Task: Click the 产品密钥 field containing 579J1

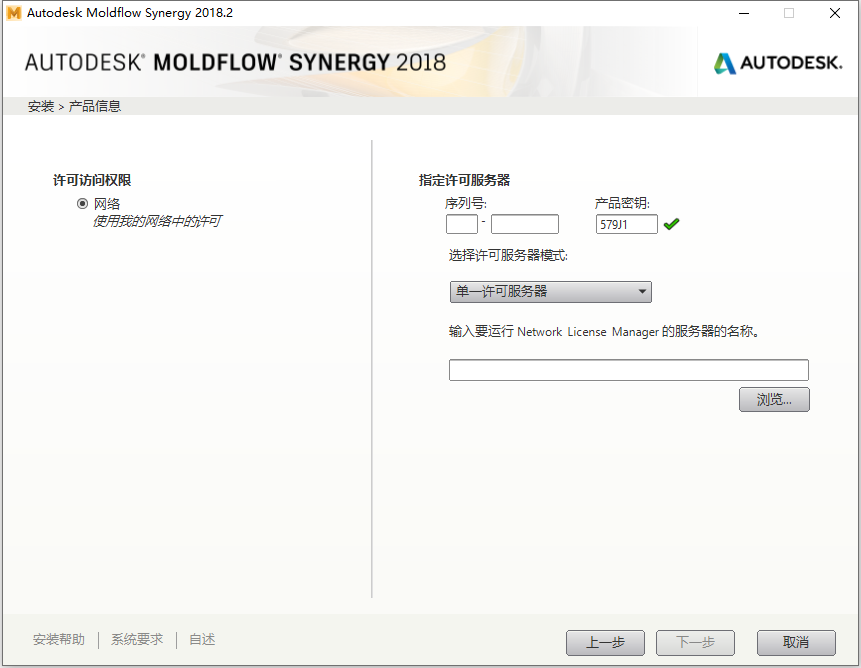Action: pyautogui.click(x=627, y=224)
